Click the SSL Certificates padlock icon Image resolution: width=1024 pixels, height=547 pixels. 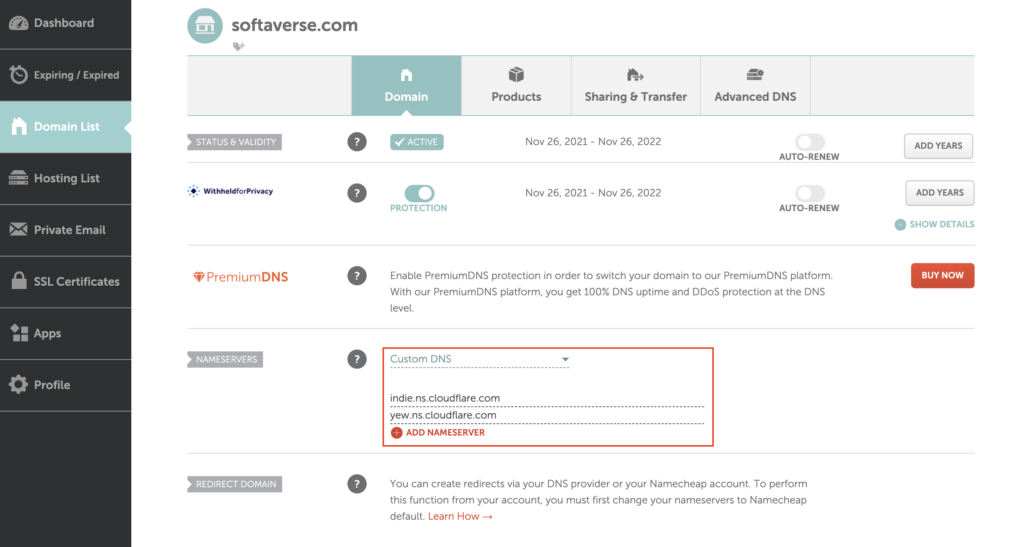[x=18, y=281]
